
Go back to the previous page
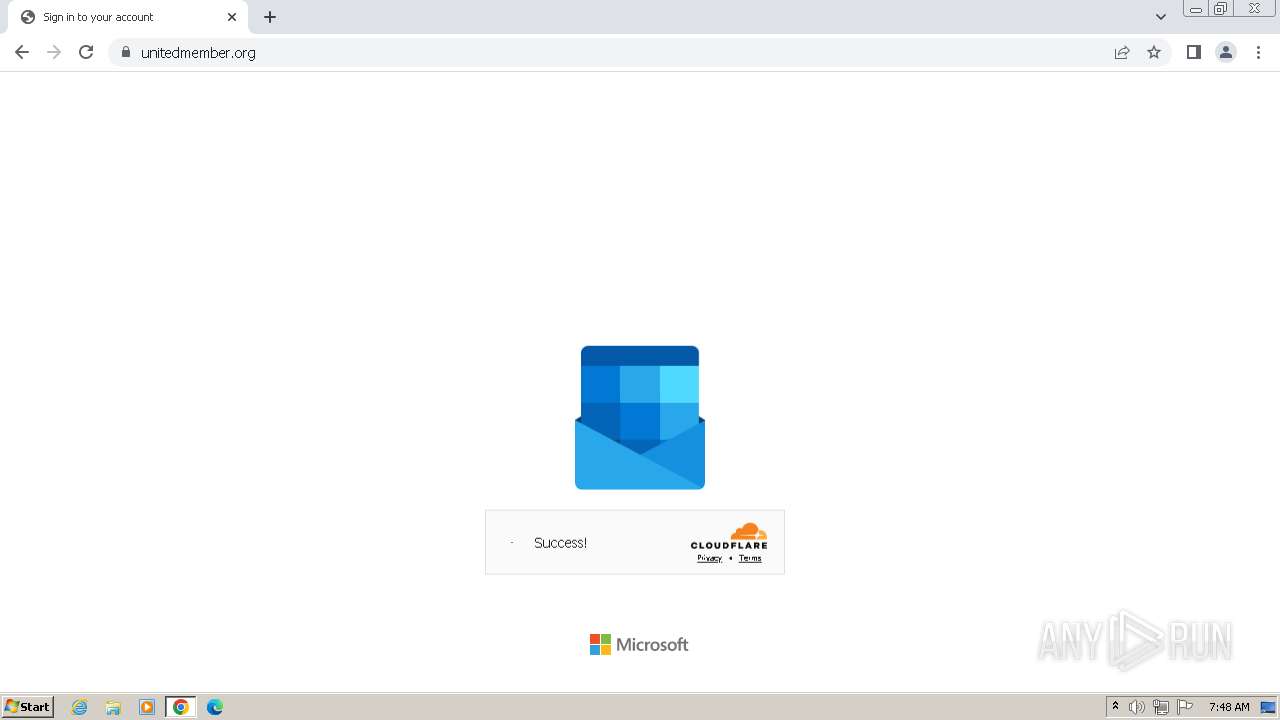[x=22, y=52]
